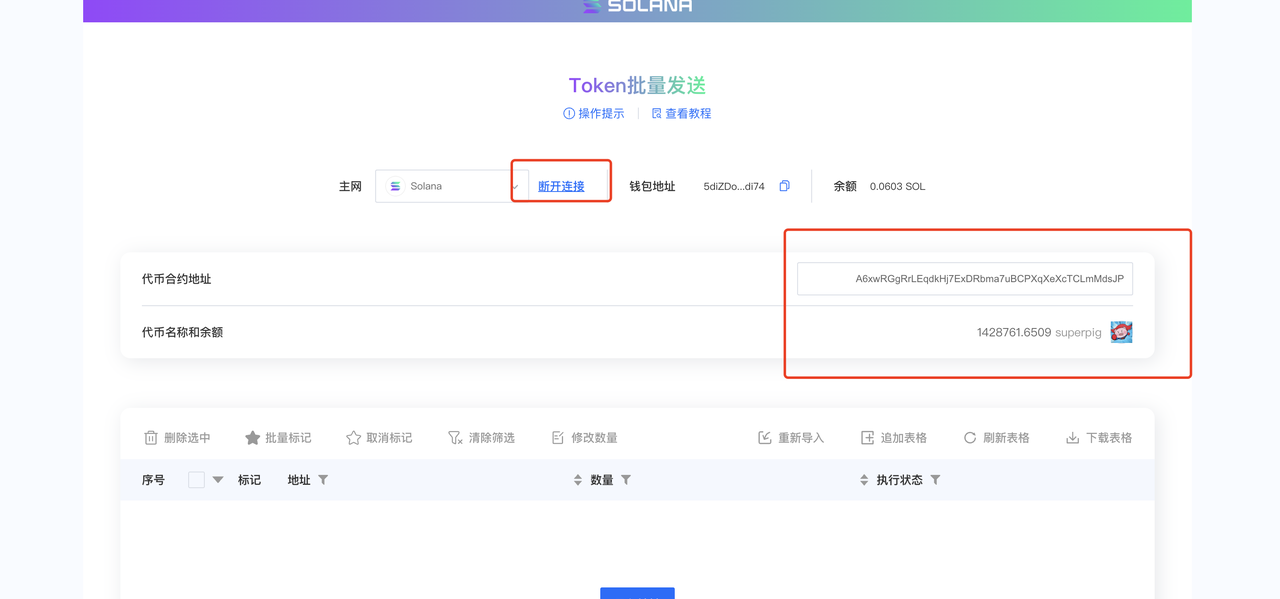Click the clear filter icon 清除筛选

click(455, 438)
